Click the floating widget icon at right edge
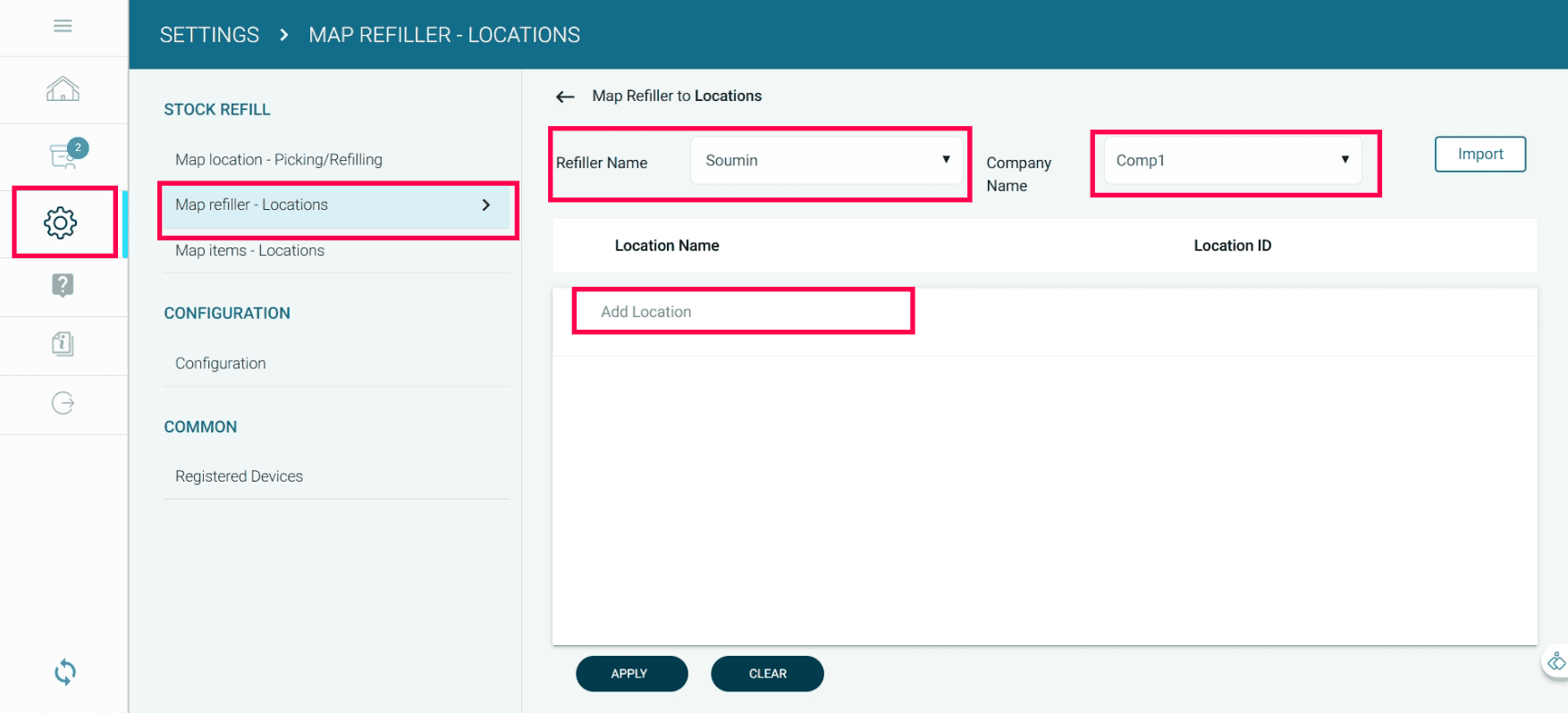 [x=1555, y=662]
